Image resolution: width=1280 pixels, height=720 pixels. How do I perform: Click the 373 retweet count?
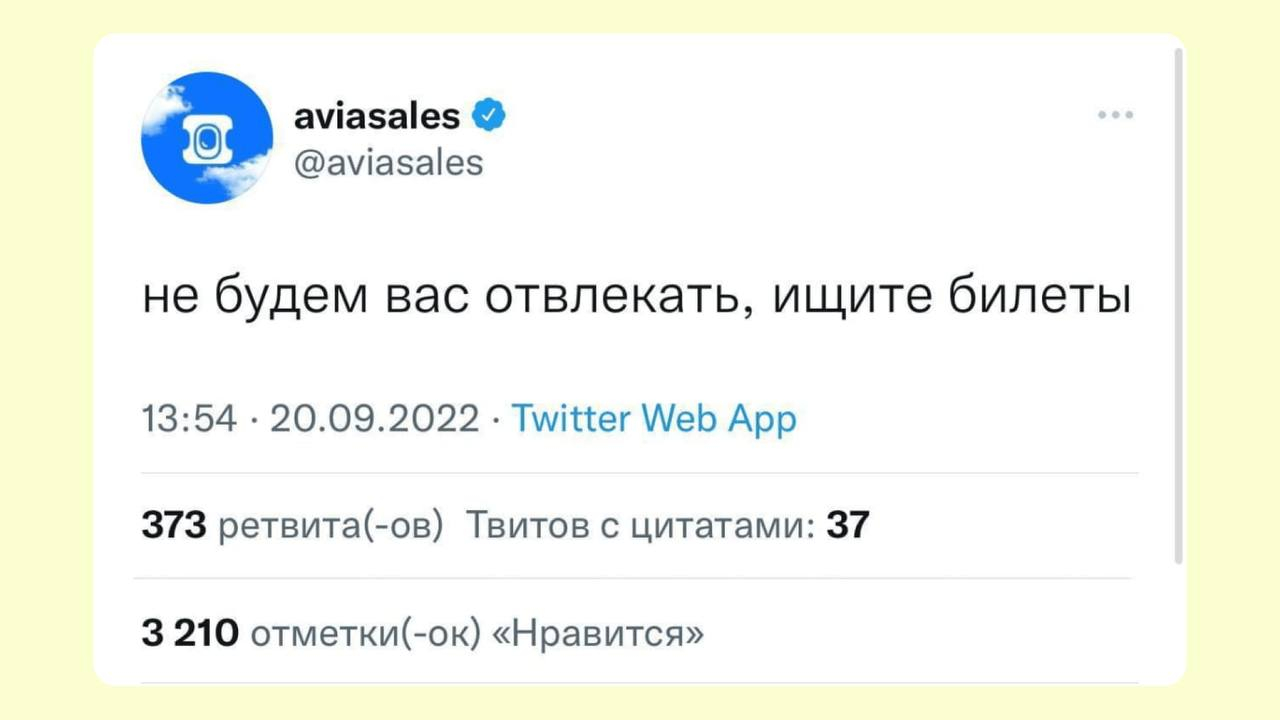[173, 524]
